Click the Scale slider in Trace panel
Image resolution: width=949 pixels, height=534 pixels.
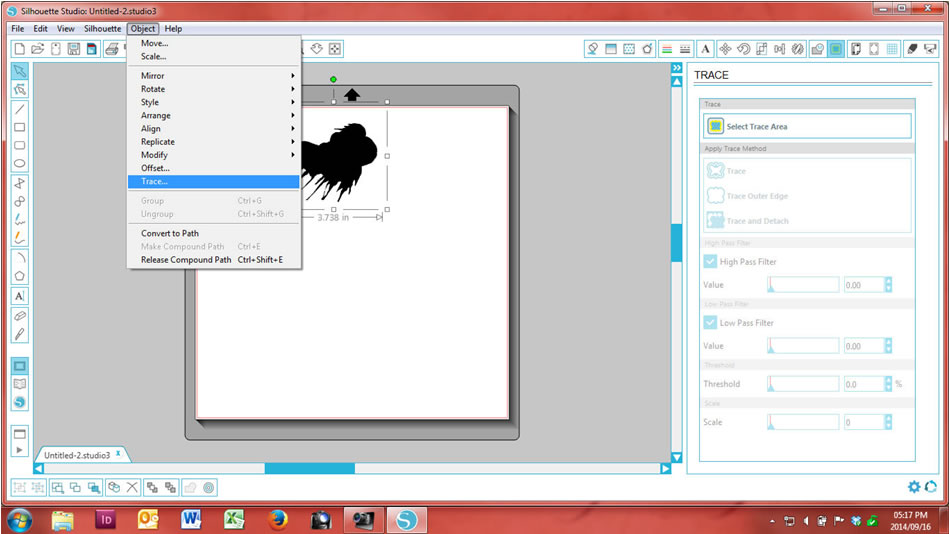point(803,422)
